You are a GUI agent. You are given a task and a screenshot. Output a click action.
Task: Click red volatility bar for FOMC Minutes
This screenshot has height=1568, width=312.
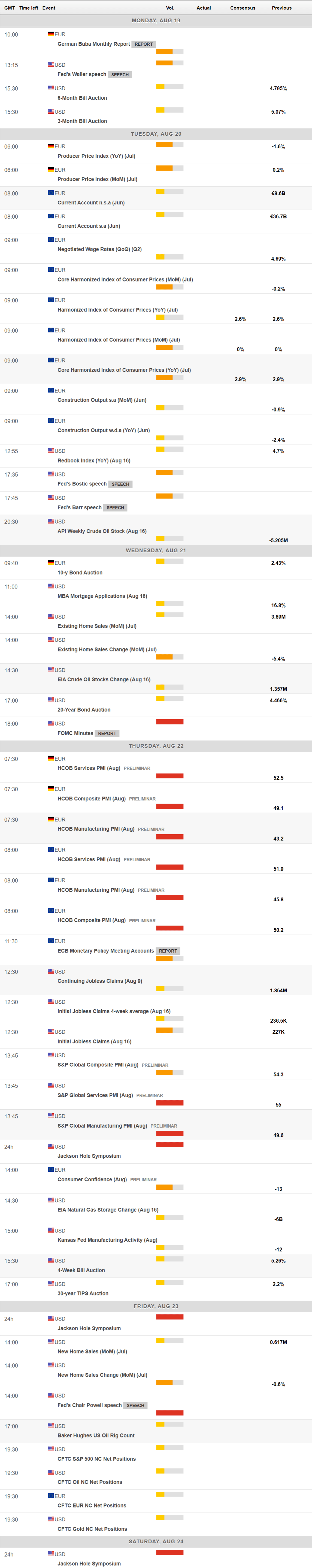click(x=170, y=722)
